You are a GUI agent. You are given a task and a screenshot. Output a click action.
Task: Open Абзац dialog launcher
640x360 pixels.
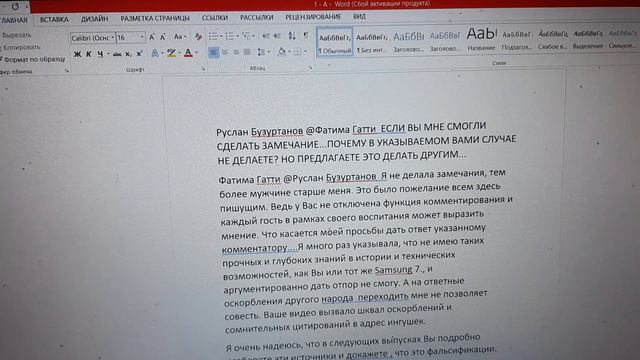click(310, 67)
